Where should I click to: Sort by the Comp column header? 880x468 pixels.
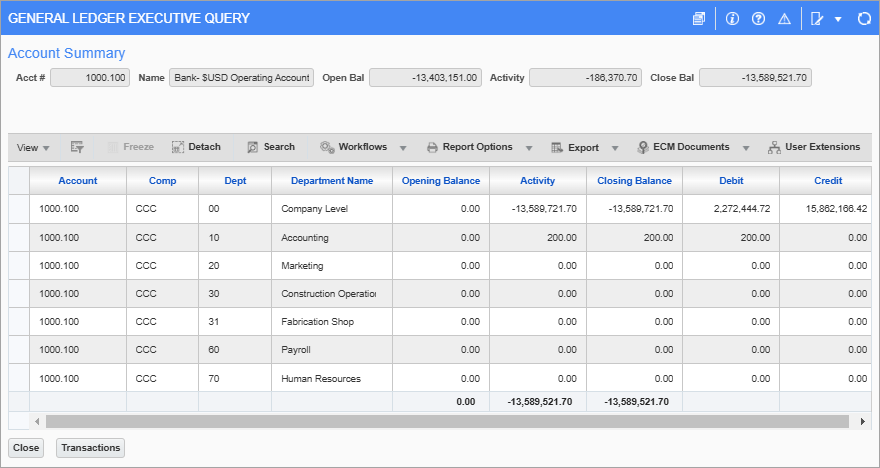tap(163, 181)
